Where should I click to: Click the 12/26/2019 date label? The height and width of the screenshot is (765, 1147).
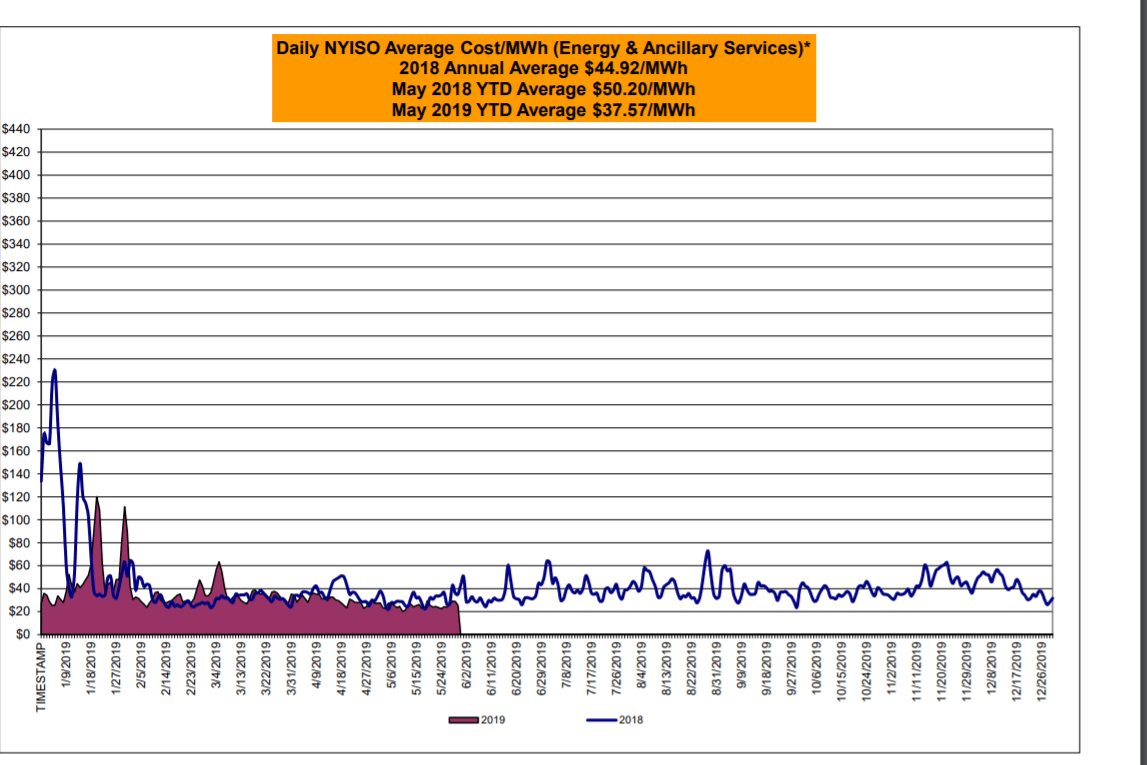coord(1045,671)
